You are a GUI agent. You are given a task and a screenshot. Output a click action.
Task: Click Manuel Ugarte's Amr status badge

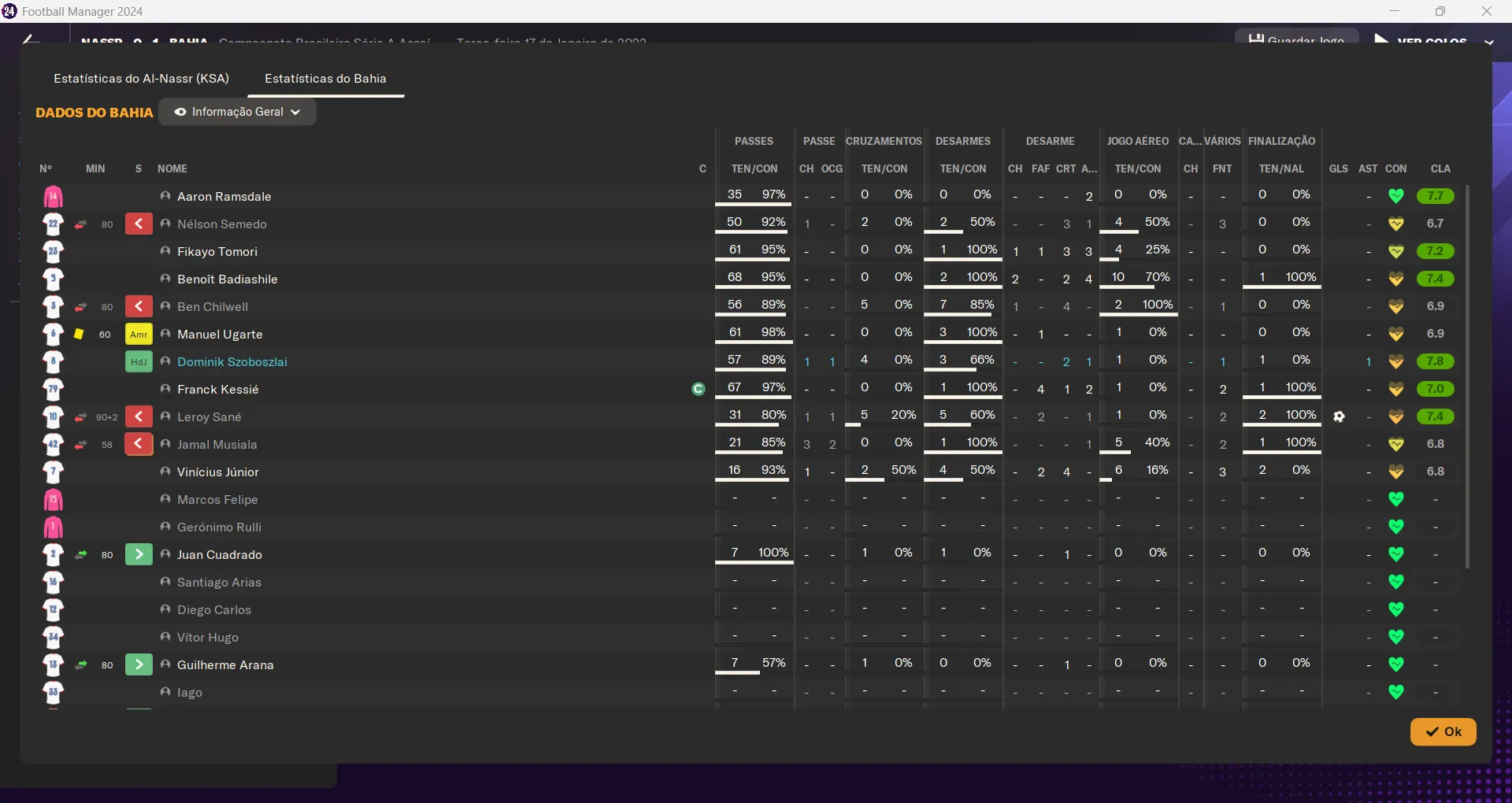point(139,334)
